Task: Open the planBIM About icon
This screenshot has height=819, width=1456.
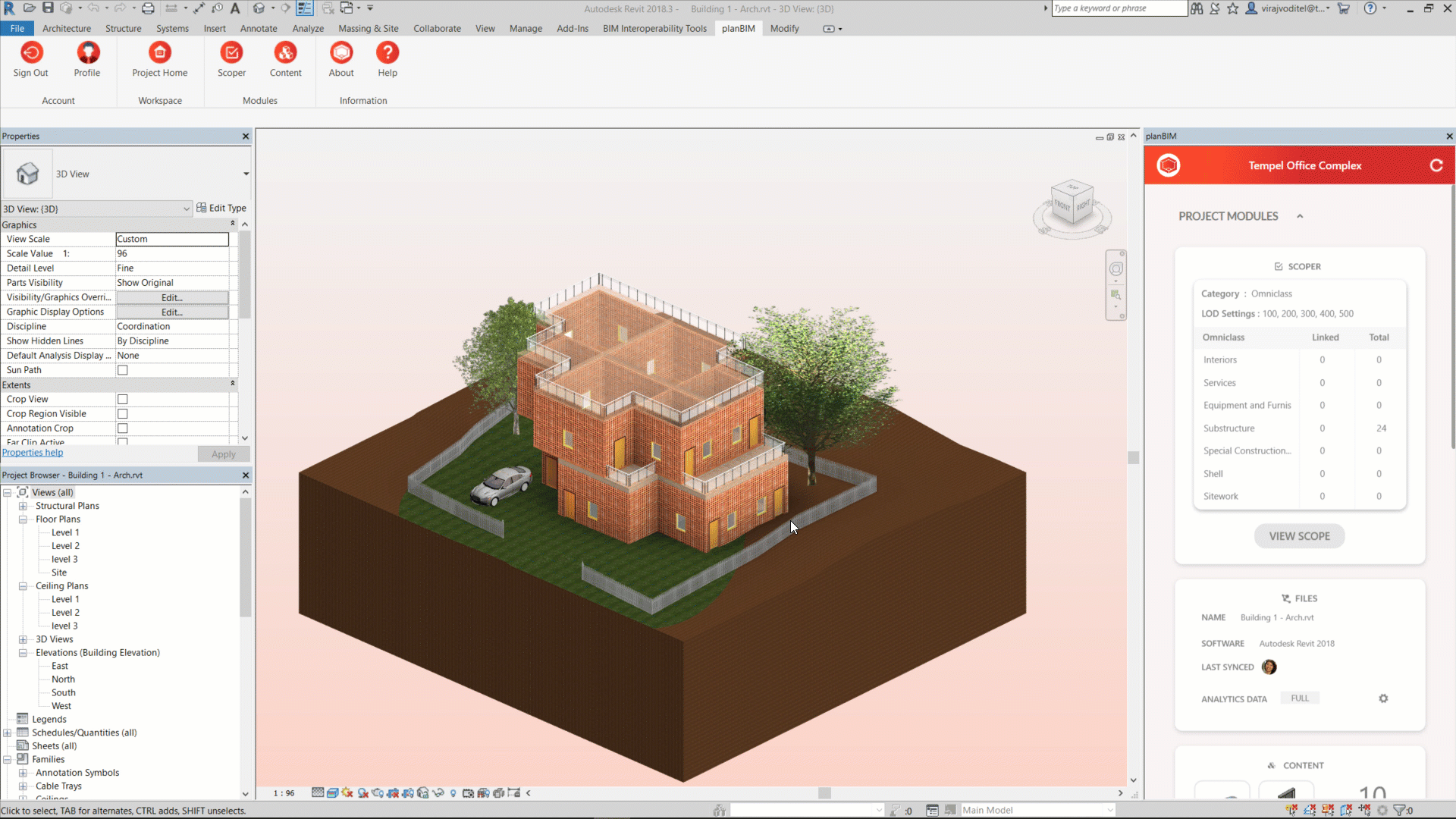Action: coord(341,53)
